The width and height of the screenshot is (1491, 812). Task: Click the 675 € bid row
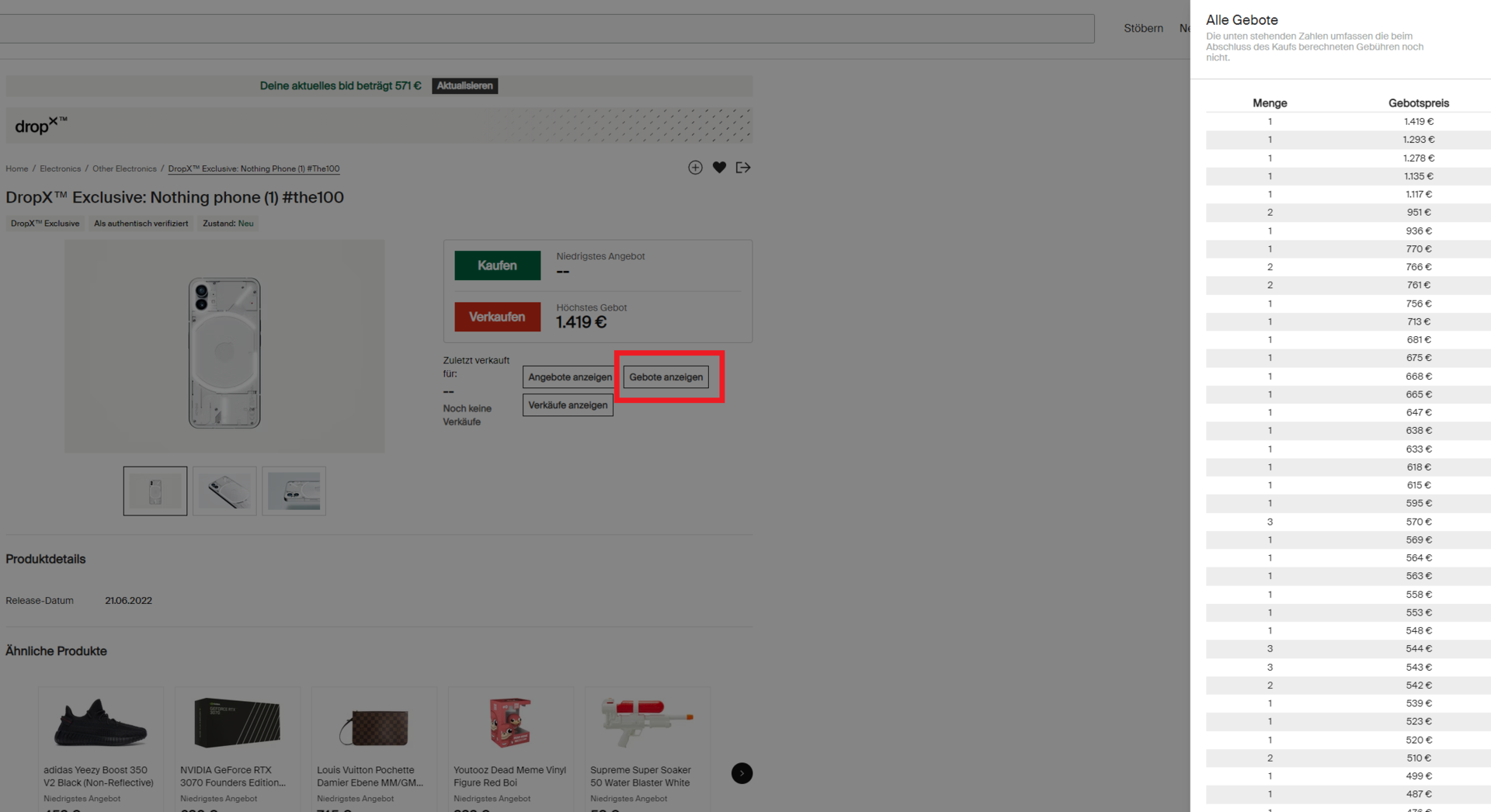pos(1348,358)
